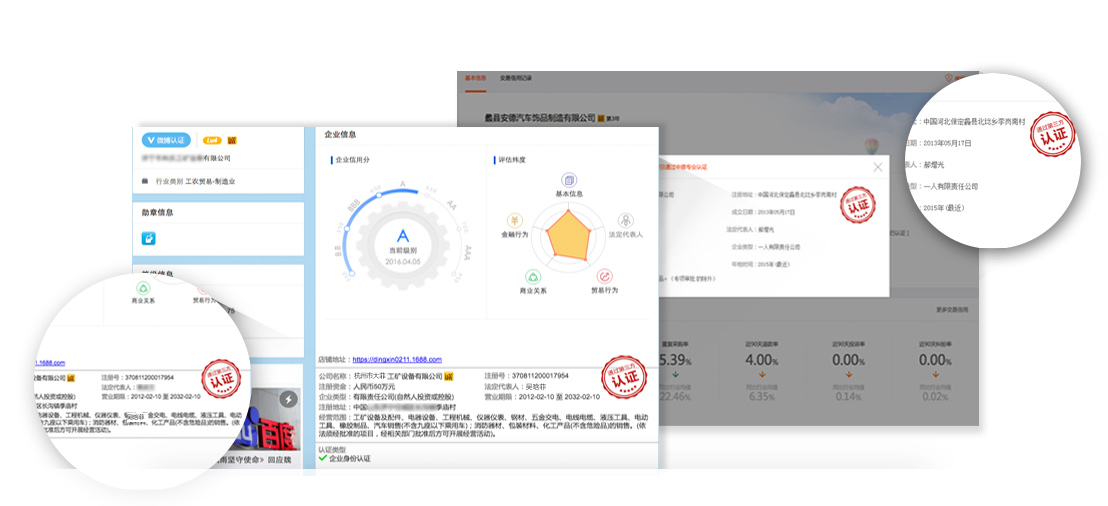Image resolution: width=1108 pixels, height=506 pixels.
Task: Click the 微博认证 badge
Action: pos(167,140)
